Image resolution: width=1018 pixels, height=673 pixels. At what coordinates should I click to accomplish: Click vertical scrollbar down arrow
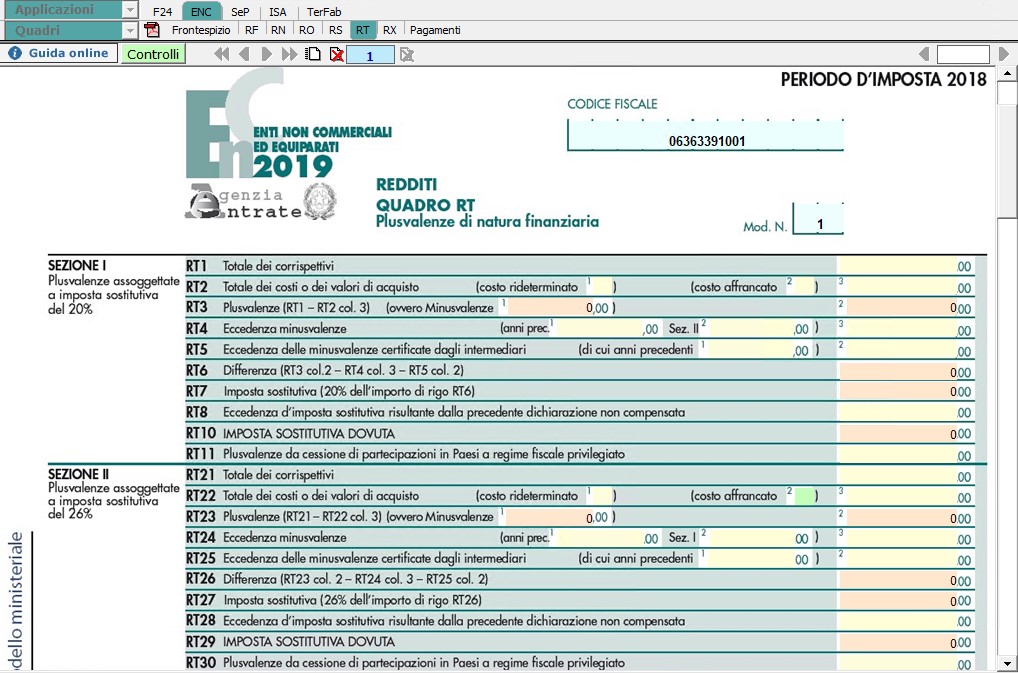pyautogui.click(x=1007, y=663)
